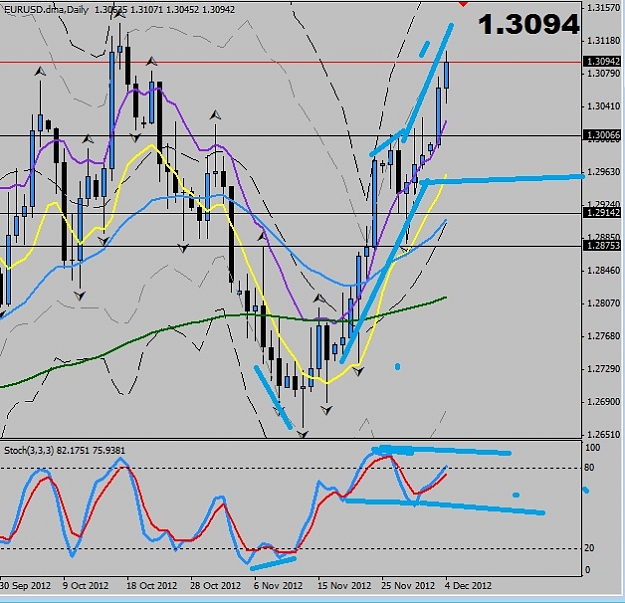
Task: Click the EURUSD.dma,Daily chart title text
Action: pyautogui.click(x=46, y=9)
